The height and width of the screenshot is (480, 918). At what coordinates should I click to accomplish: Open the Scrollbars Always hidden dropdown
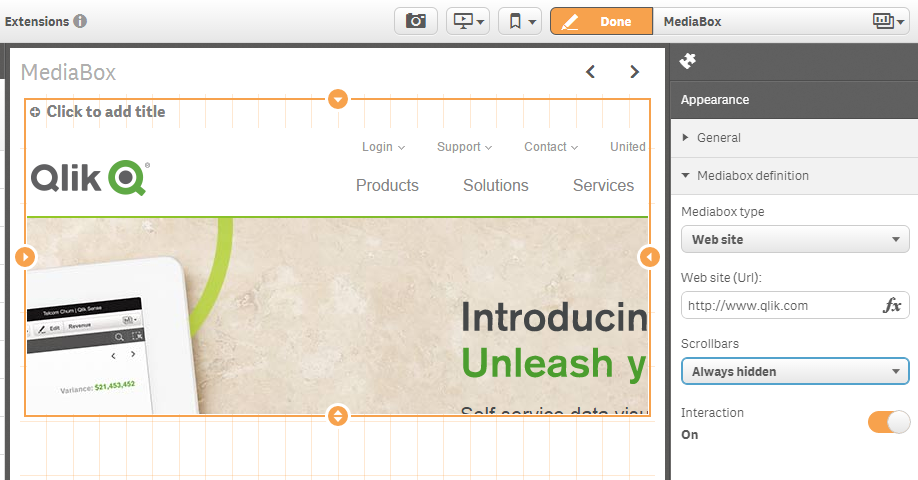click(x=795, y=372)
